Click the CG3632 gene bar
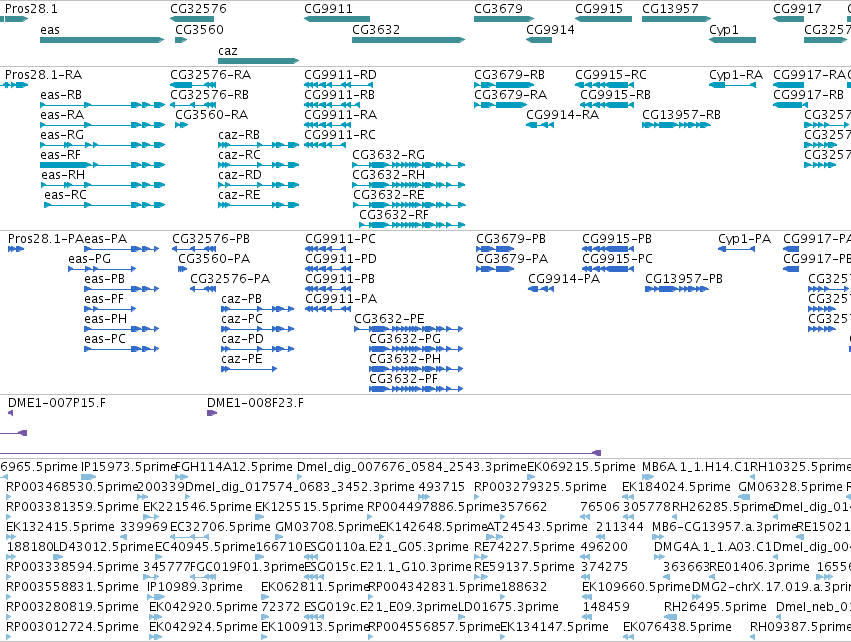The width and height of the screenshot is (851, 642). click(409, 40)
